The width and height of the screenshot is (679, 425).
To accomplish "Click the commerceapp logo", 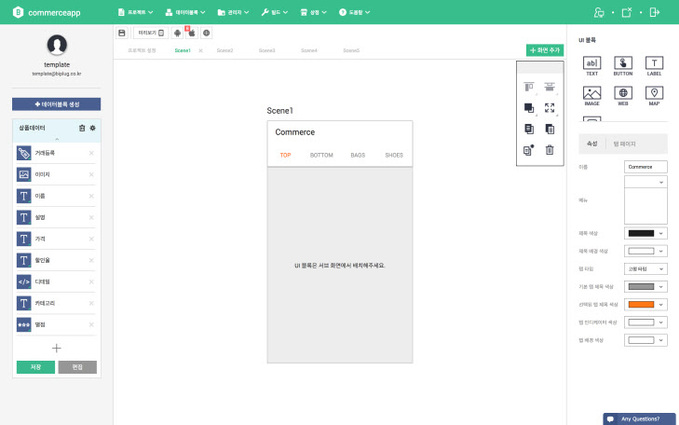I will 46,13.
